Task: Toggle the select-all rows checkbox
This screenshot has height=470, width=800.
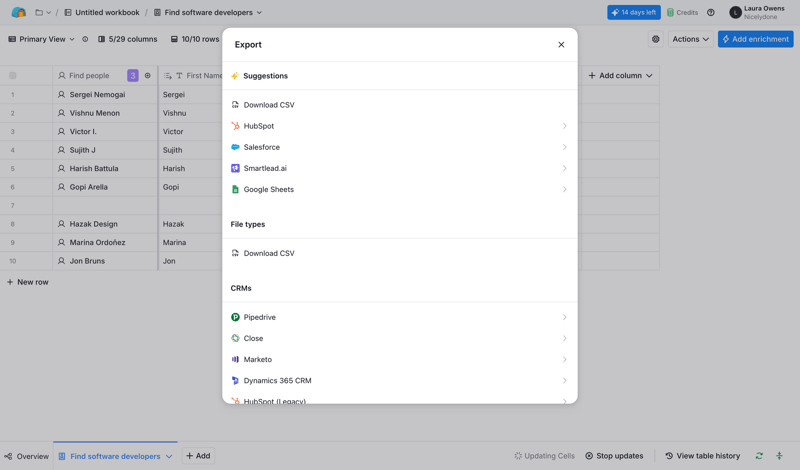Action: click(x=13, y=76)
